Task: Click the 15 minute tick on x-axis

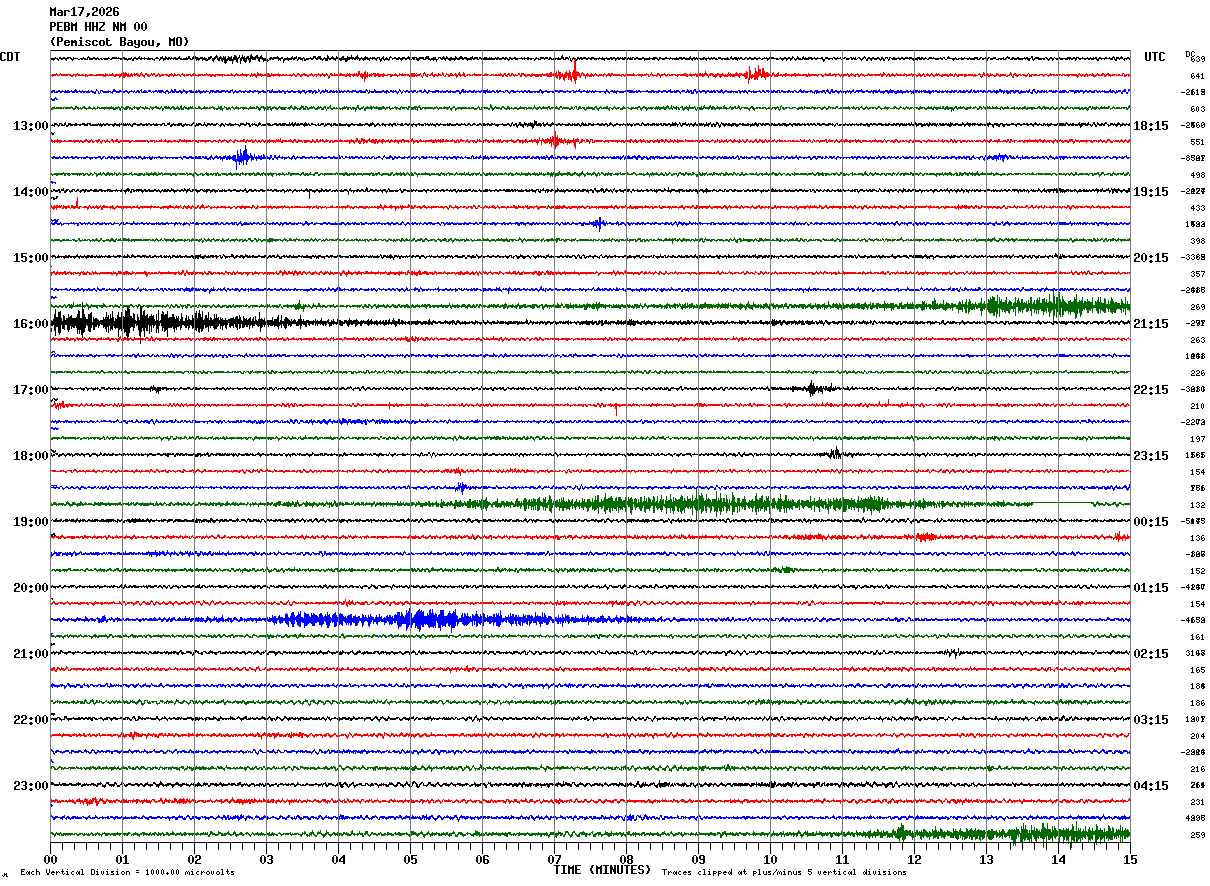Action: 1129,859
